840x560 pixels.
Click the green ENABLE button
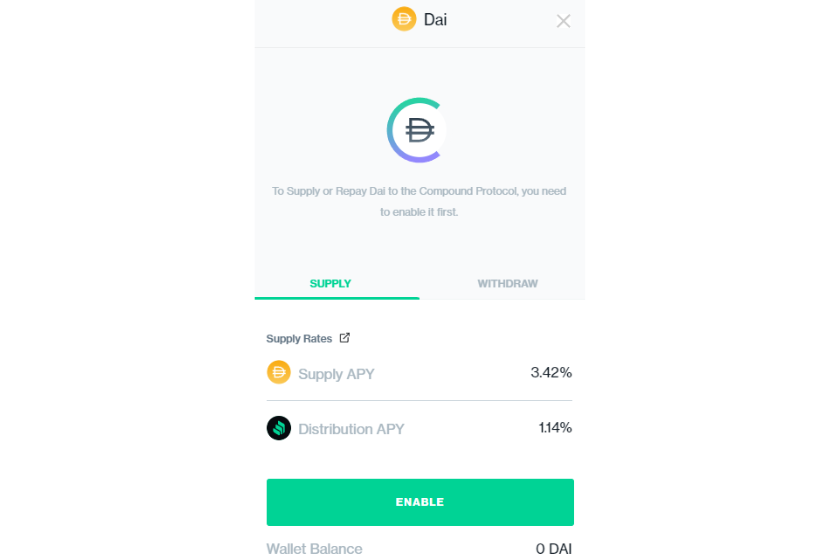(420, 502)
